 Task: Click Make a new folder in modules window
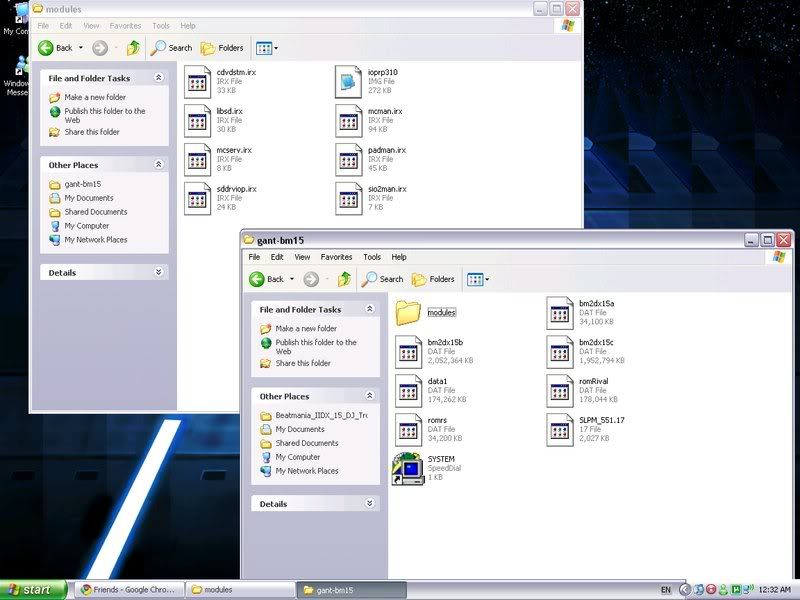(95, 97)
